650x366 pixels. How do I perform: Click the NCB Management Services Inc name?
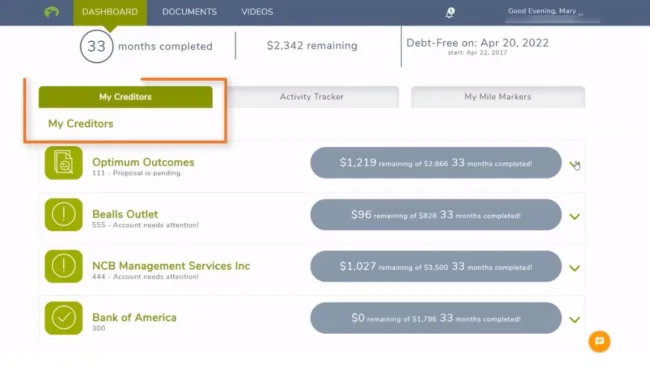pos(171,266)
